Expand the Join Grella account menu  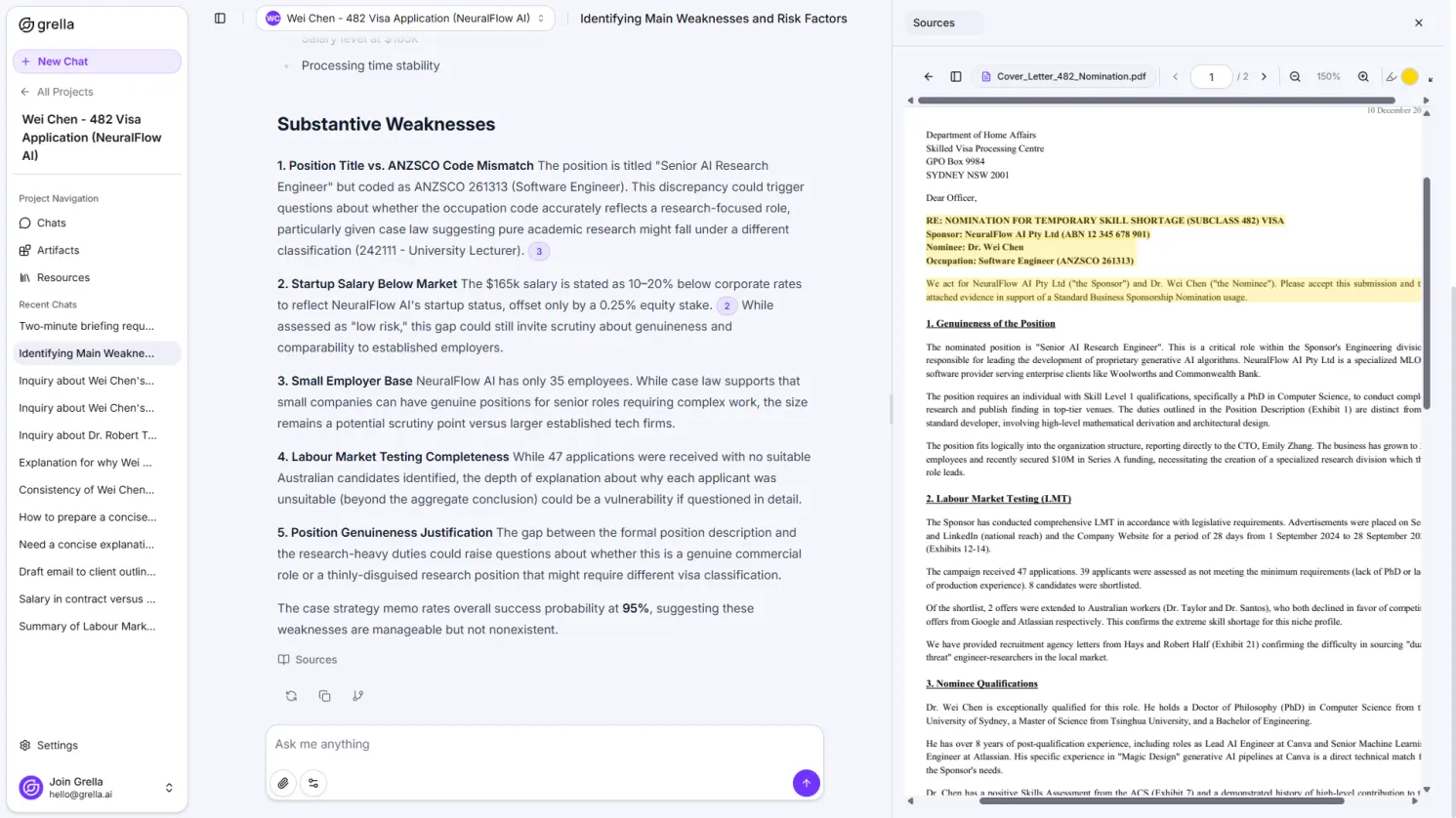pos(169,788)
